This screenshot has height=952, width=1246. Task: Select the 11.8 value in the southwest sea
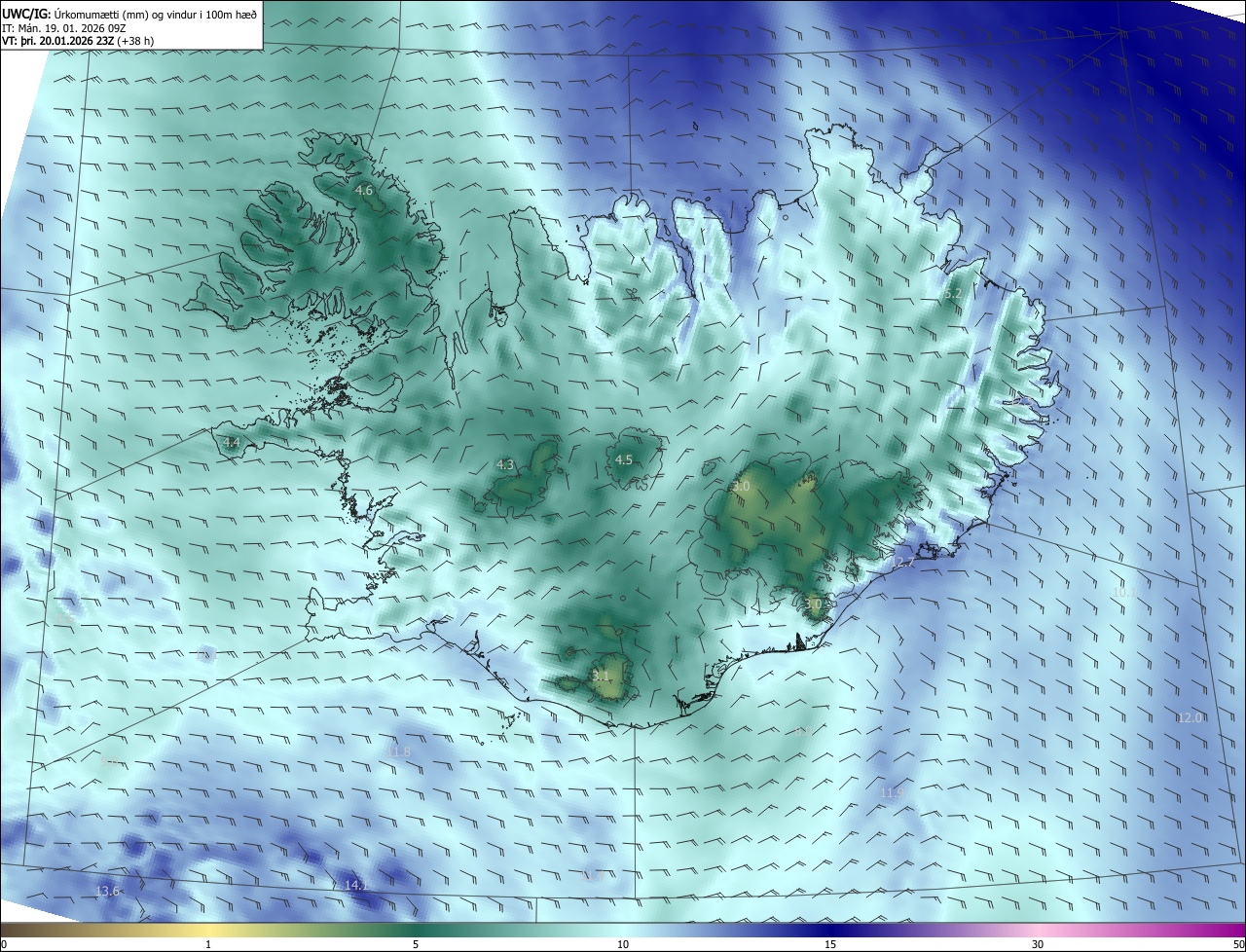tap(399, 752)
